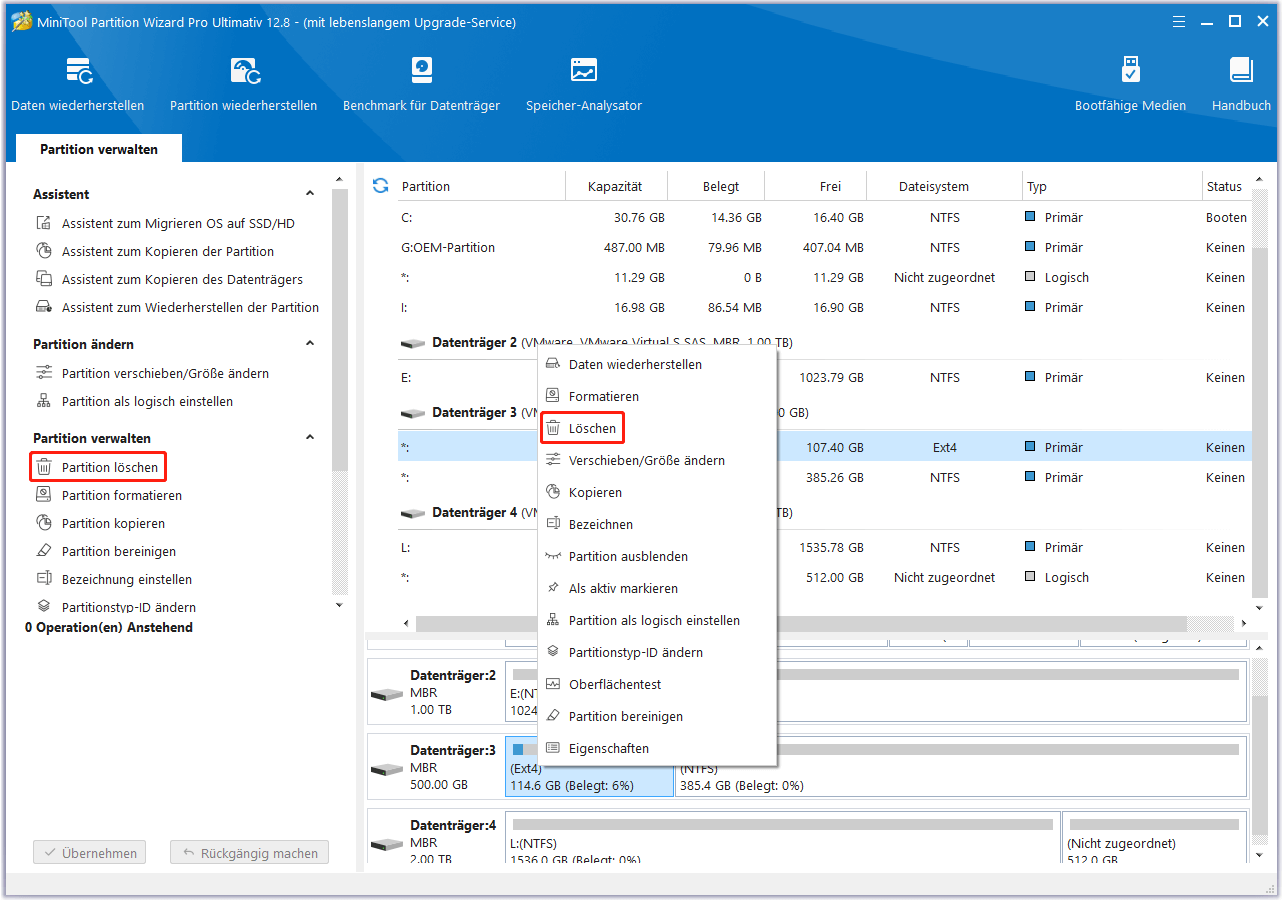1283x900 pixels.
Task: Collapse the Partition verwalten sidebar section
Action: [310, 438]
